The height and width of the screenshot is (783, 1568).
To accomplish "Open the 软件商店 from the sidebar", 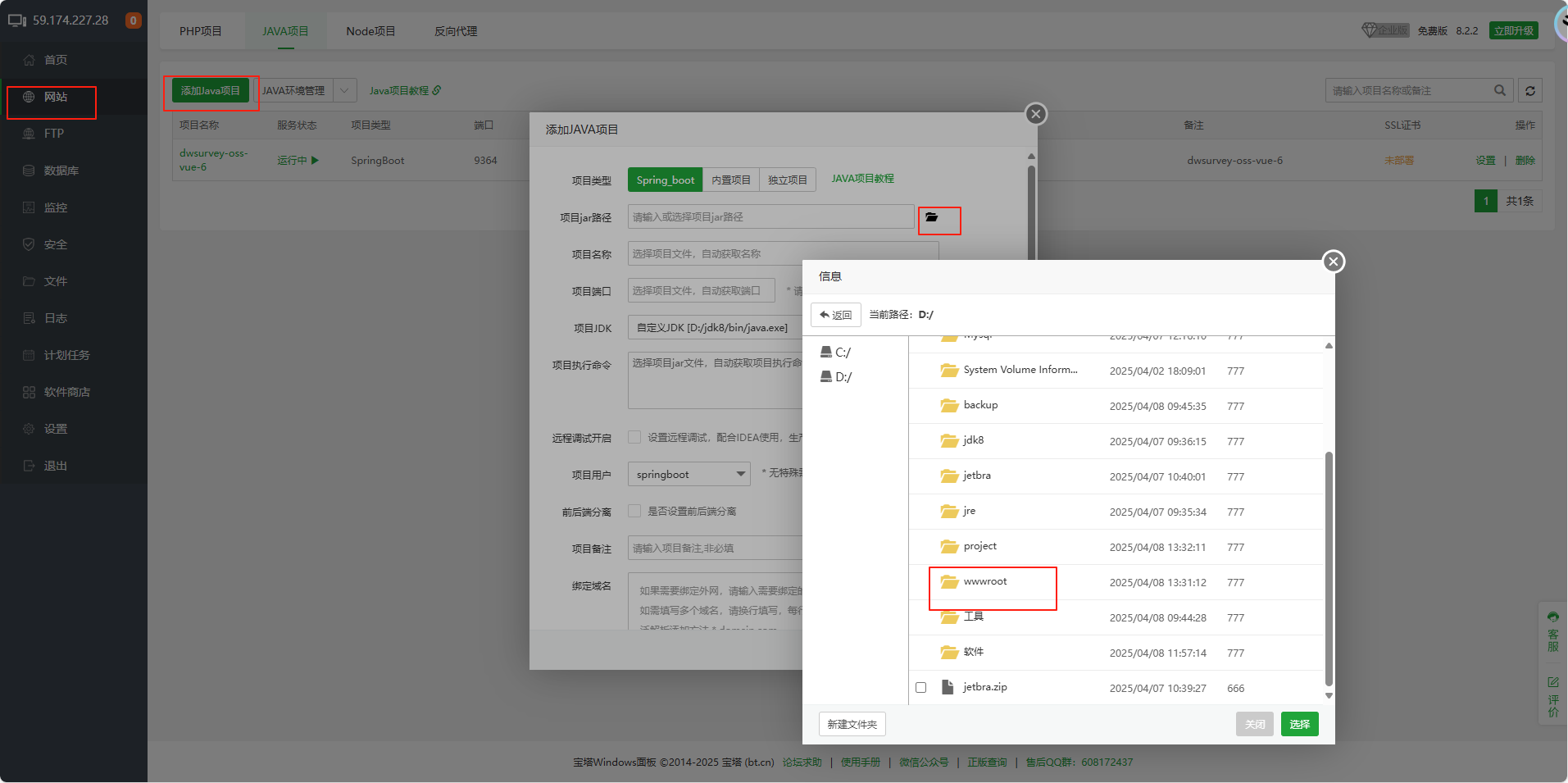I will click(x=66, y=391).
